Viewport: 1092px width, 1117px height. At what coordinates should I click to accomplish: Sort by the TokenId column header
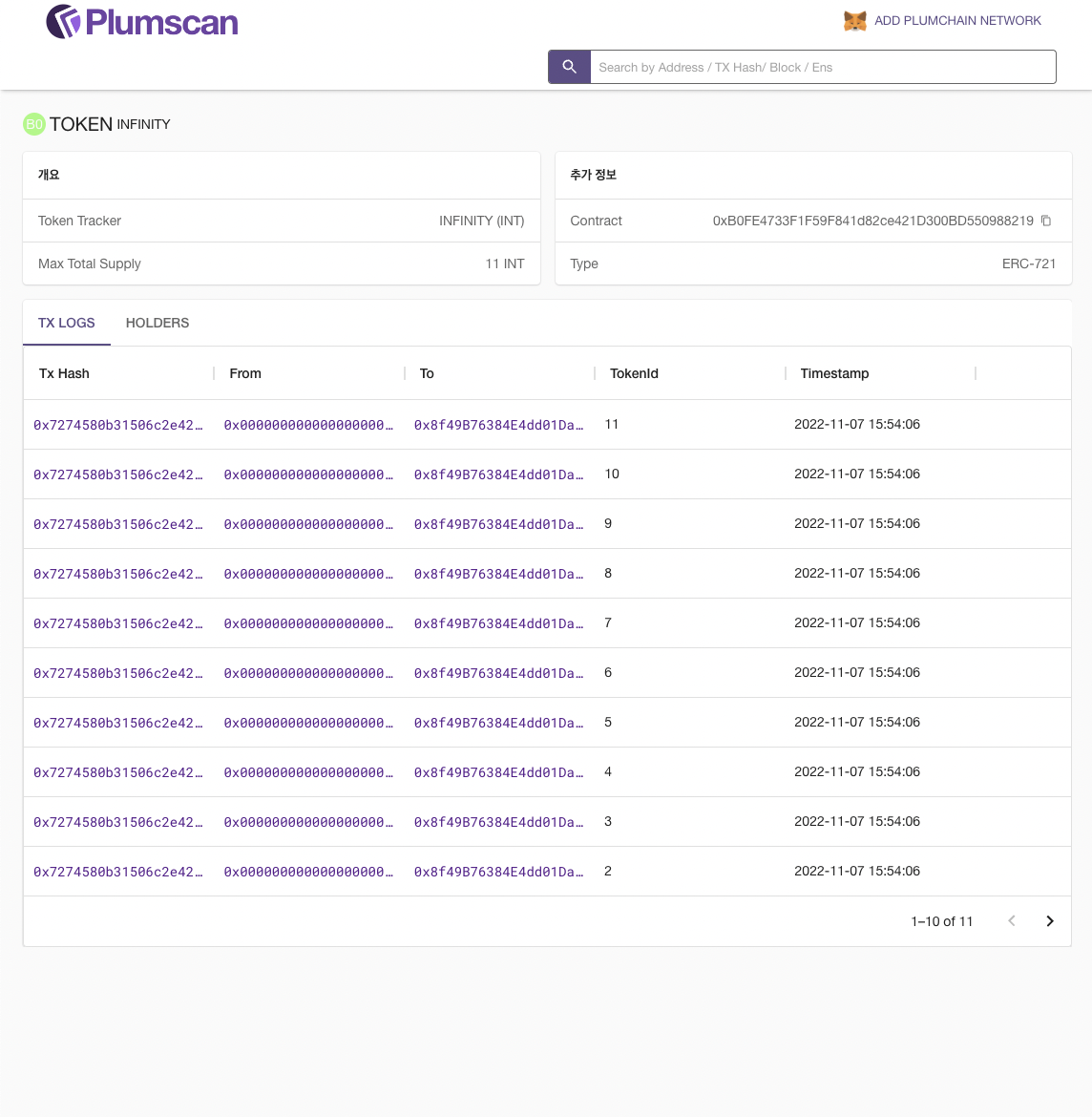pyautogui.click(x=634, y=373)
